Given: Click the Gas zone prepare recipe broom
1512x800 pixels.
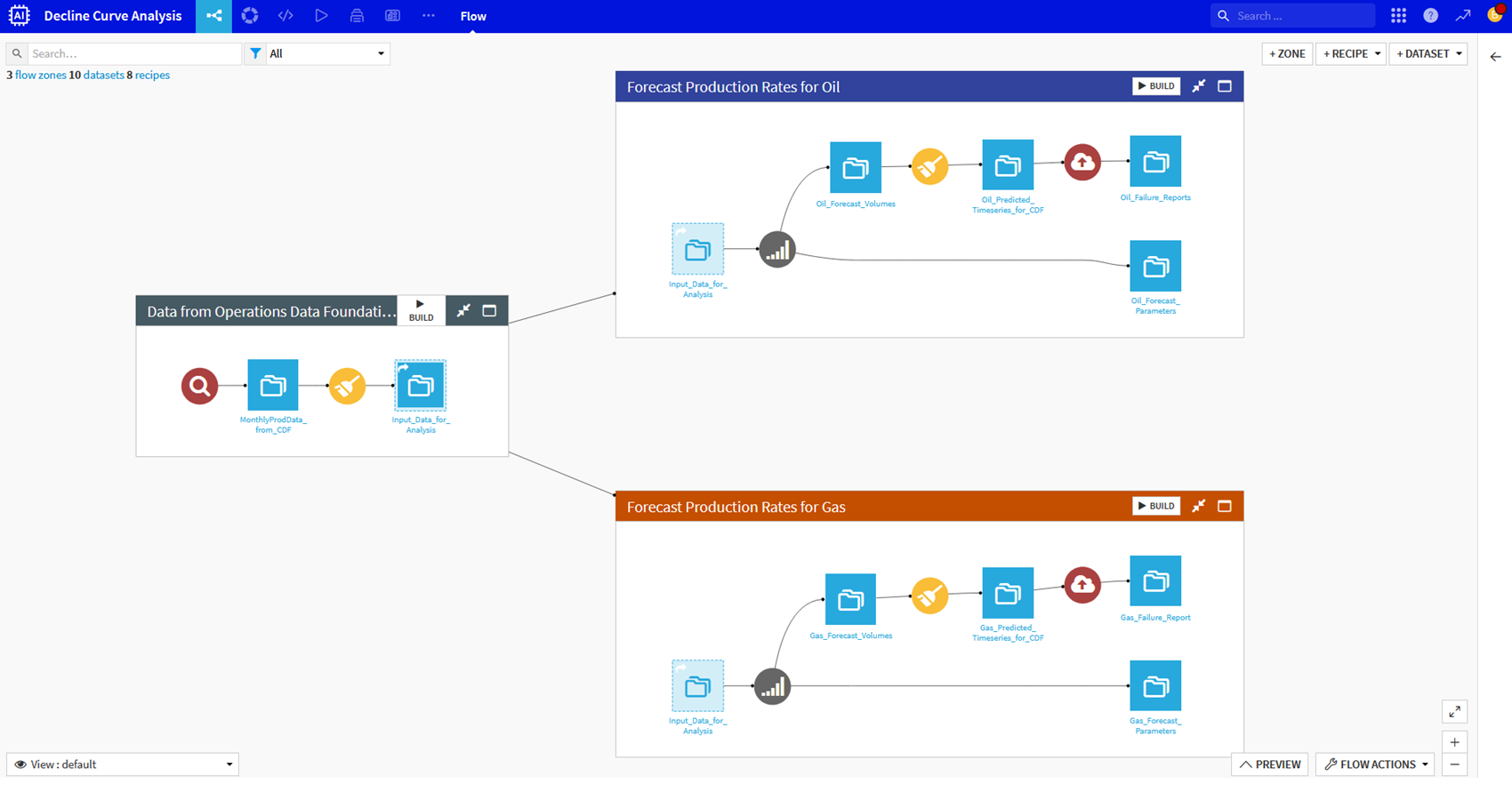Looking at the screenshot, I should [x=929, y=596].
